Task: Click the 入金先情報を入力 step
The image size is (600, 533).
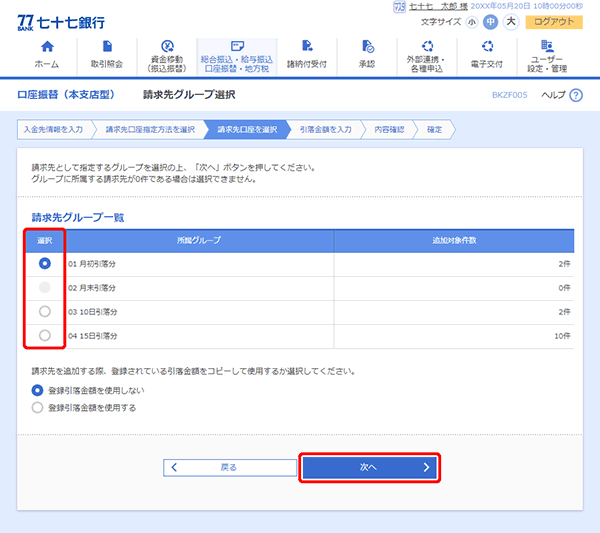Action: point(54,130)
